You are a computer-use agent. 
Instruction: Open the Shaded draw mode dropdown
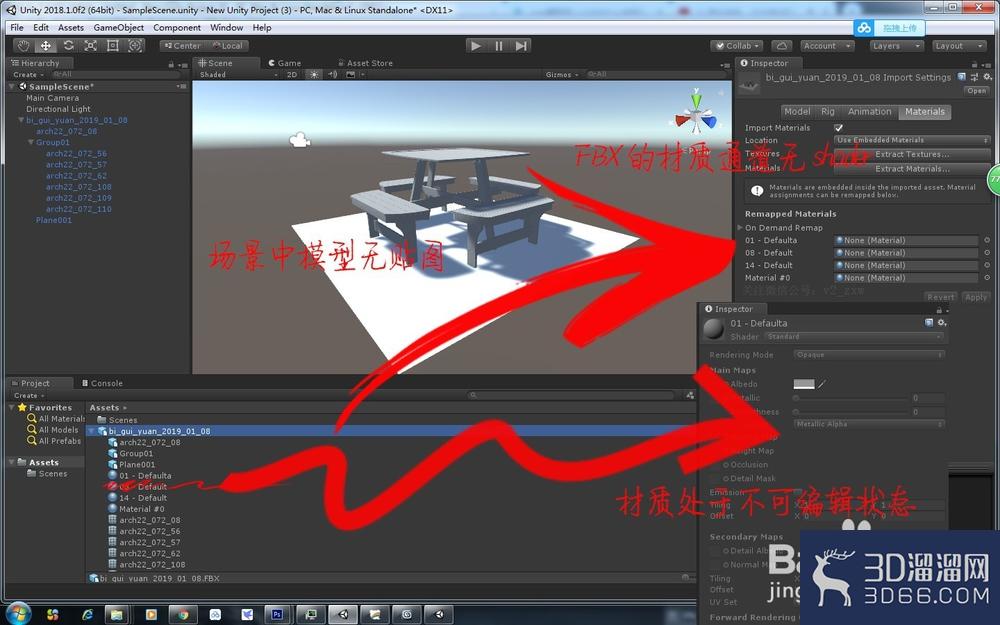[x=238, y=75]
